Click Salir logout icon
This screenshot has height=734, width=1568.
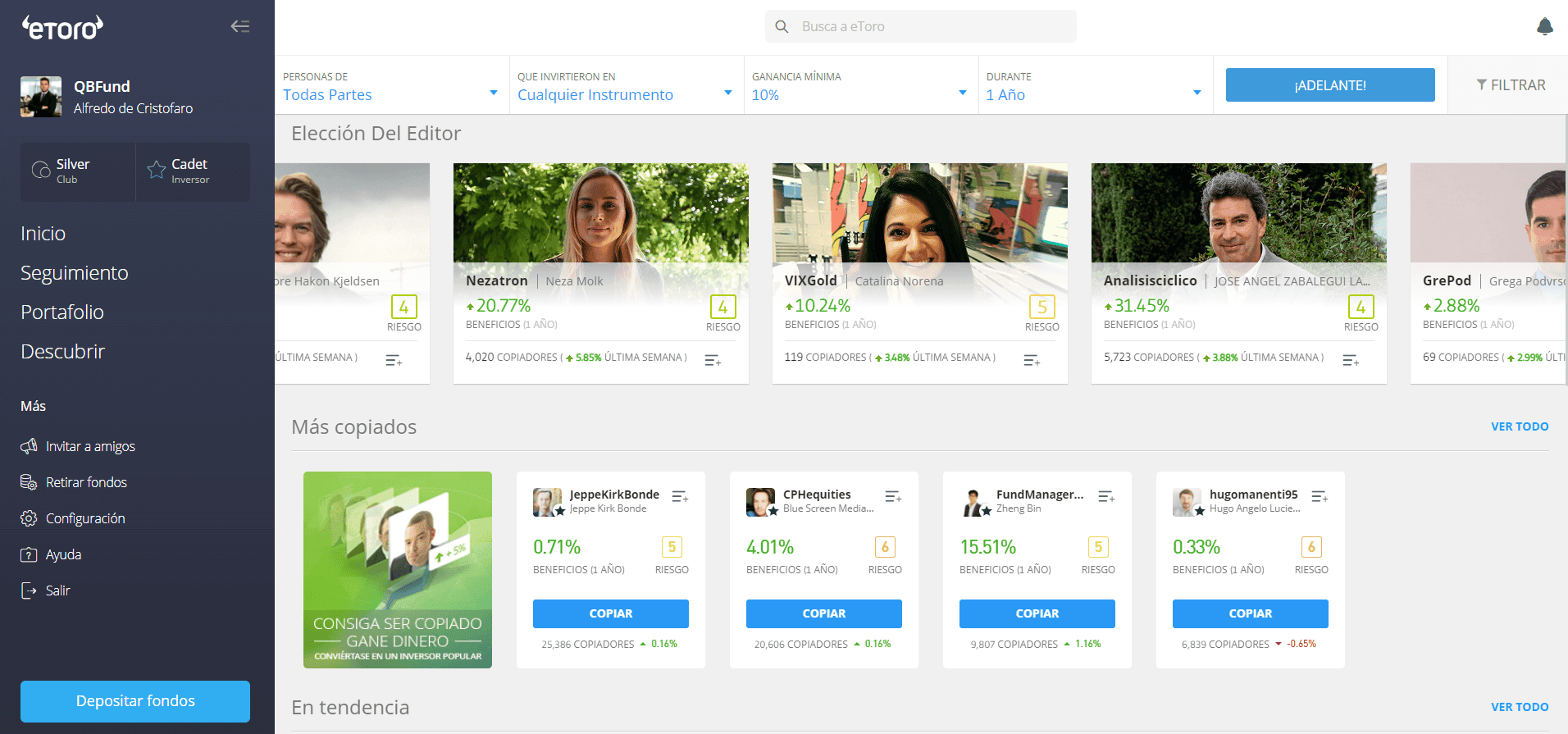pos(29,590)
